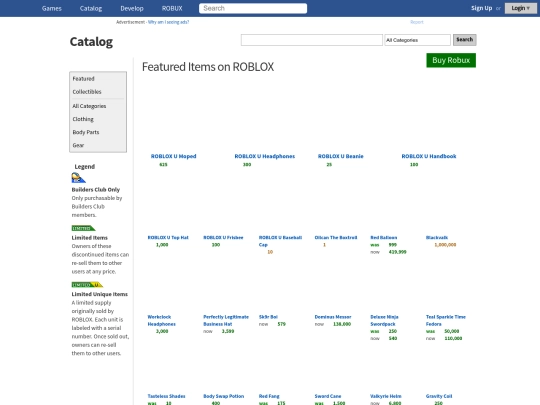
Task: Open ROBLOX U Frisbee item
Action: [x=223, y=238]
